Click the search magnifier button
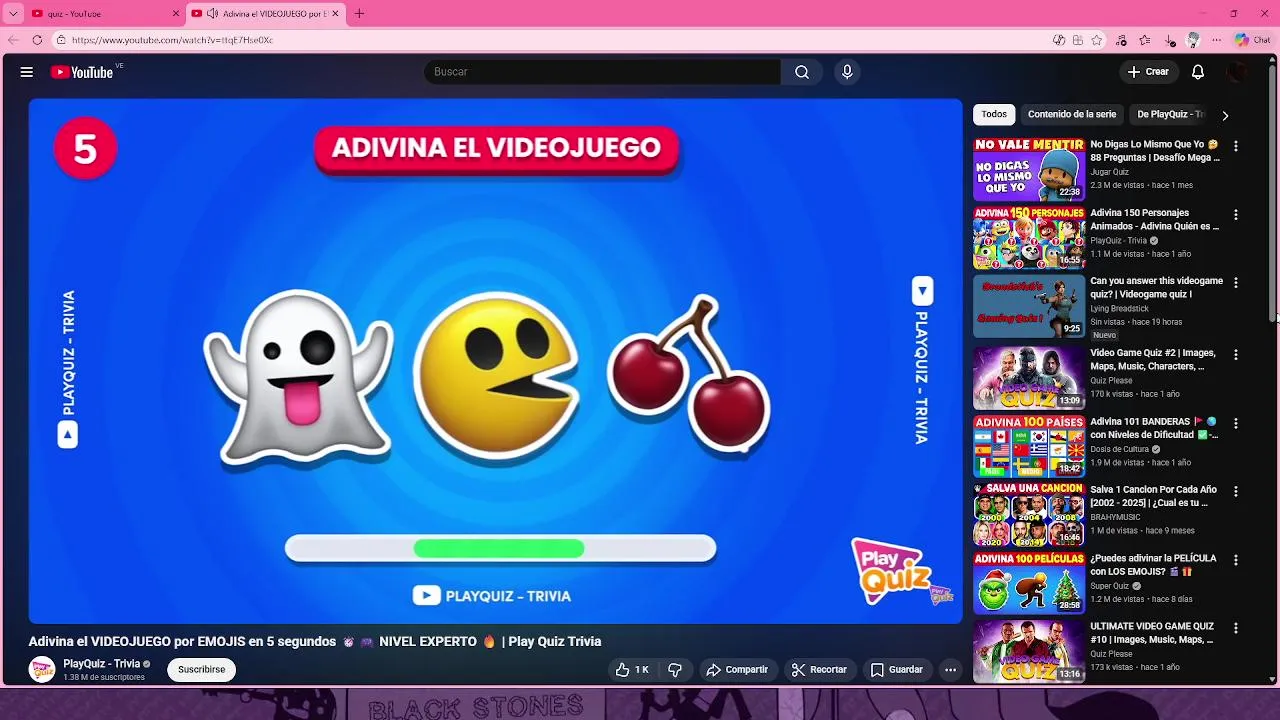The height and width of the screenshot is (720, 1280). point(802,72)
